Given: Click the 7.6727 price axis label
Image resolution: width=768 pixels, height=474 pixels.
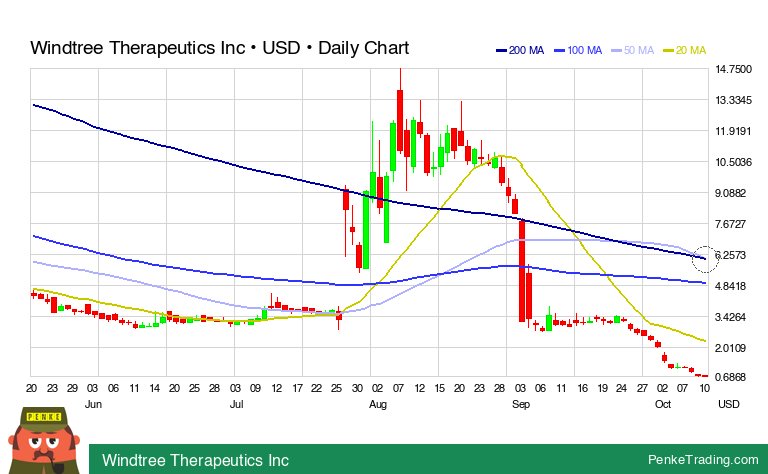Looking at the screenshot, I should point(731,224).
